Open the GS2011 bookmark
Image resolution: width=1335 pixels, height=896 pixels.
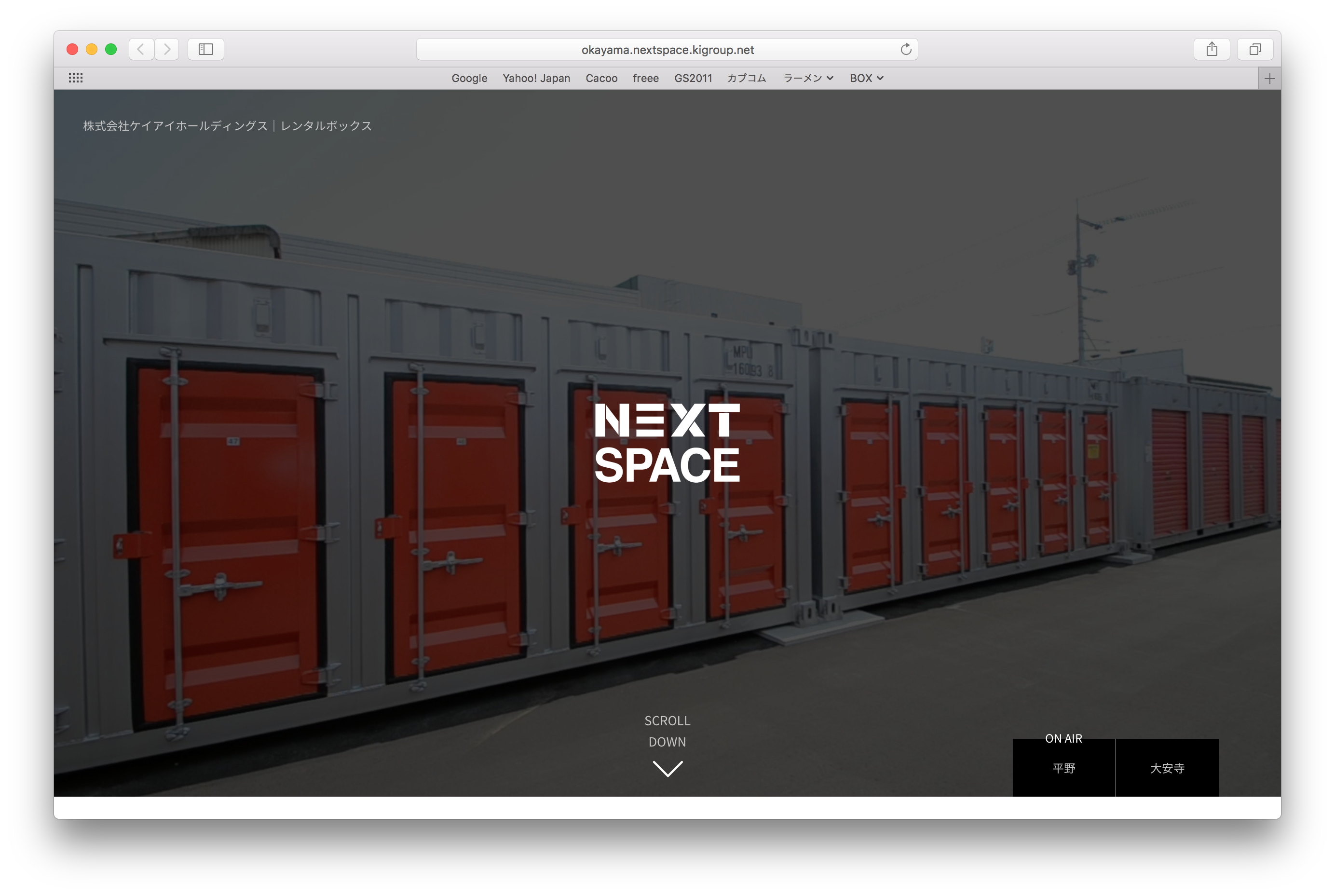(x=693, y=78)
